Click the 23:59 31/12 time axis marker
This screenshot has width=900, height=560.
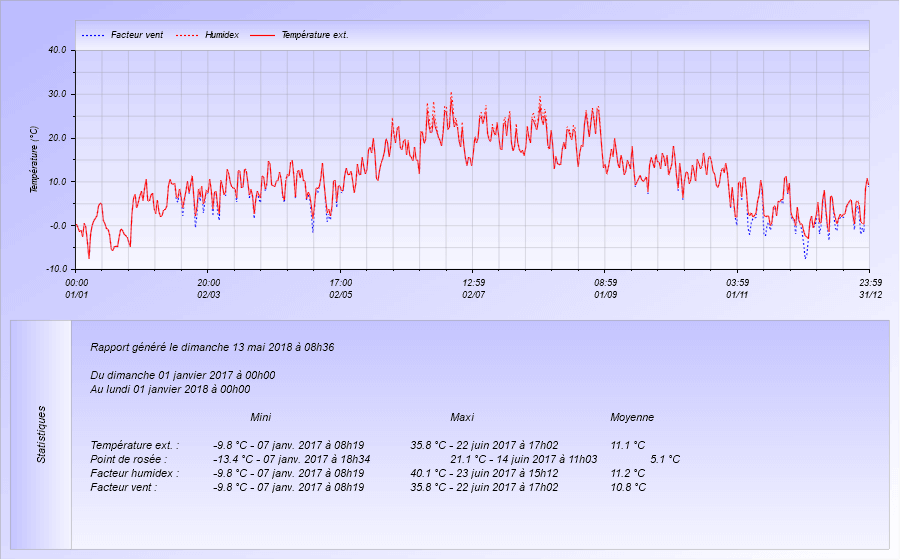(869, 288)
